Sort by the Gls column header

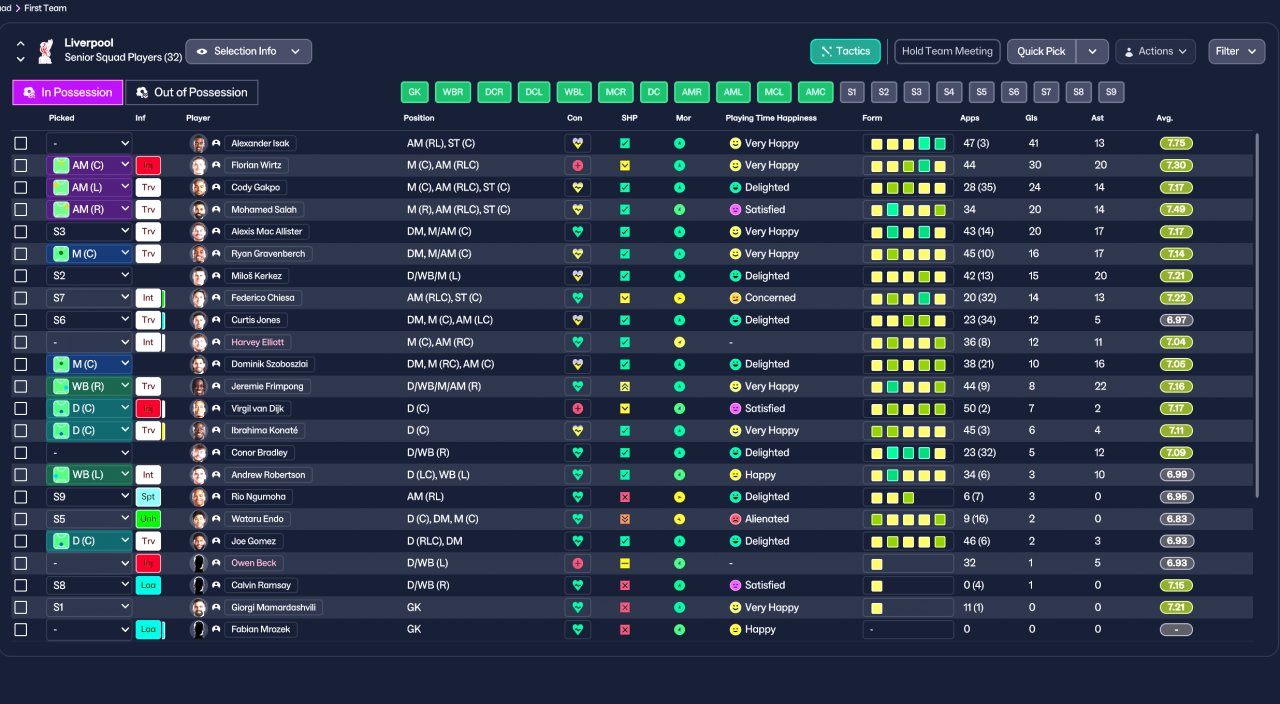pyautogui.click(x=1033, y=118)
